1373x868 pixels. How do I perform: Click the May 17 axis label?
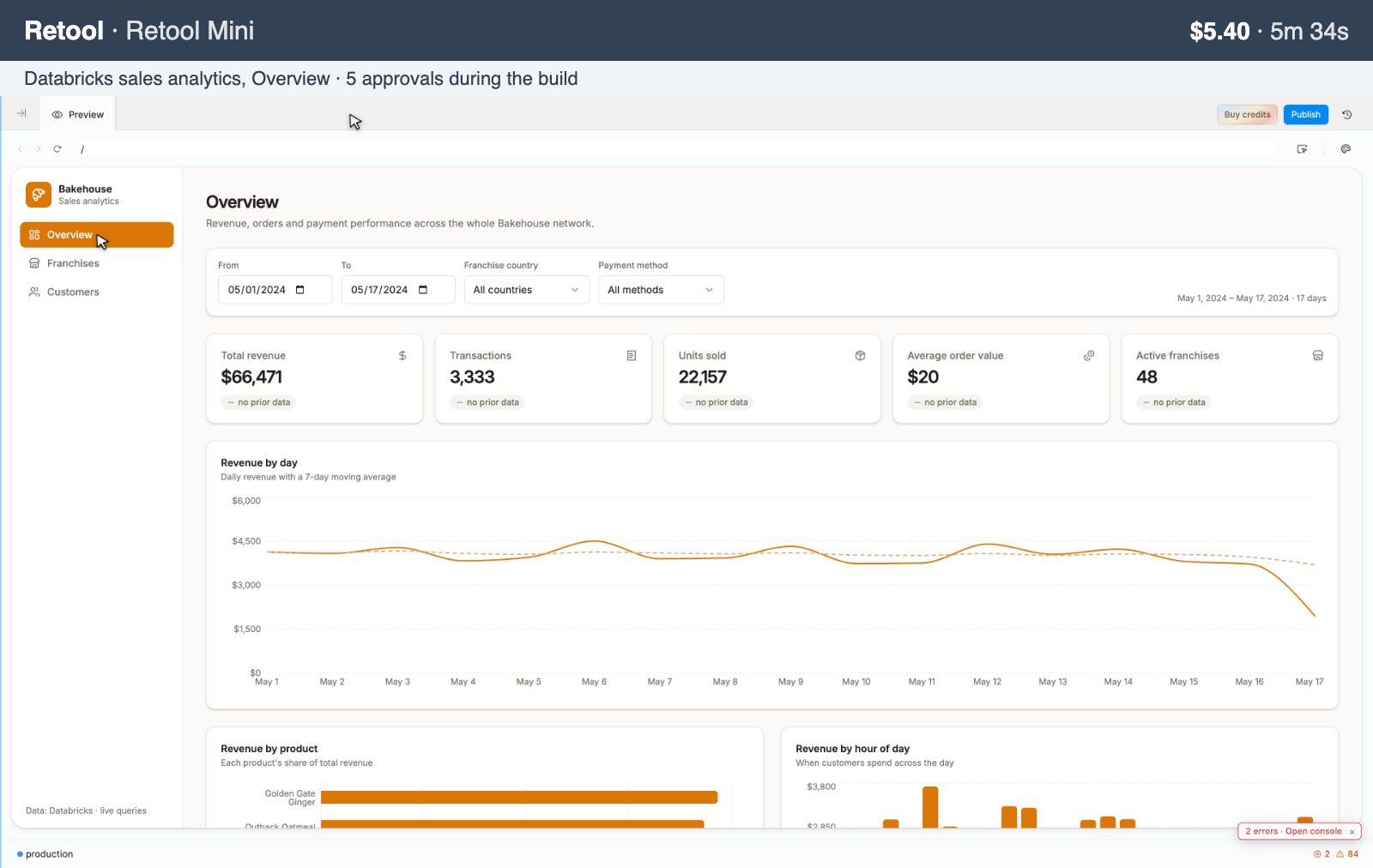(1309, 682)
